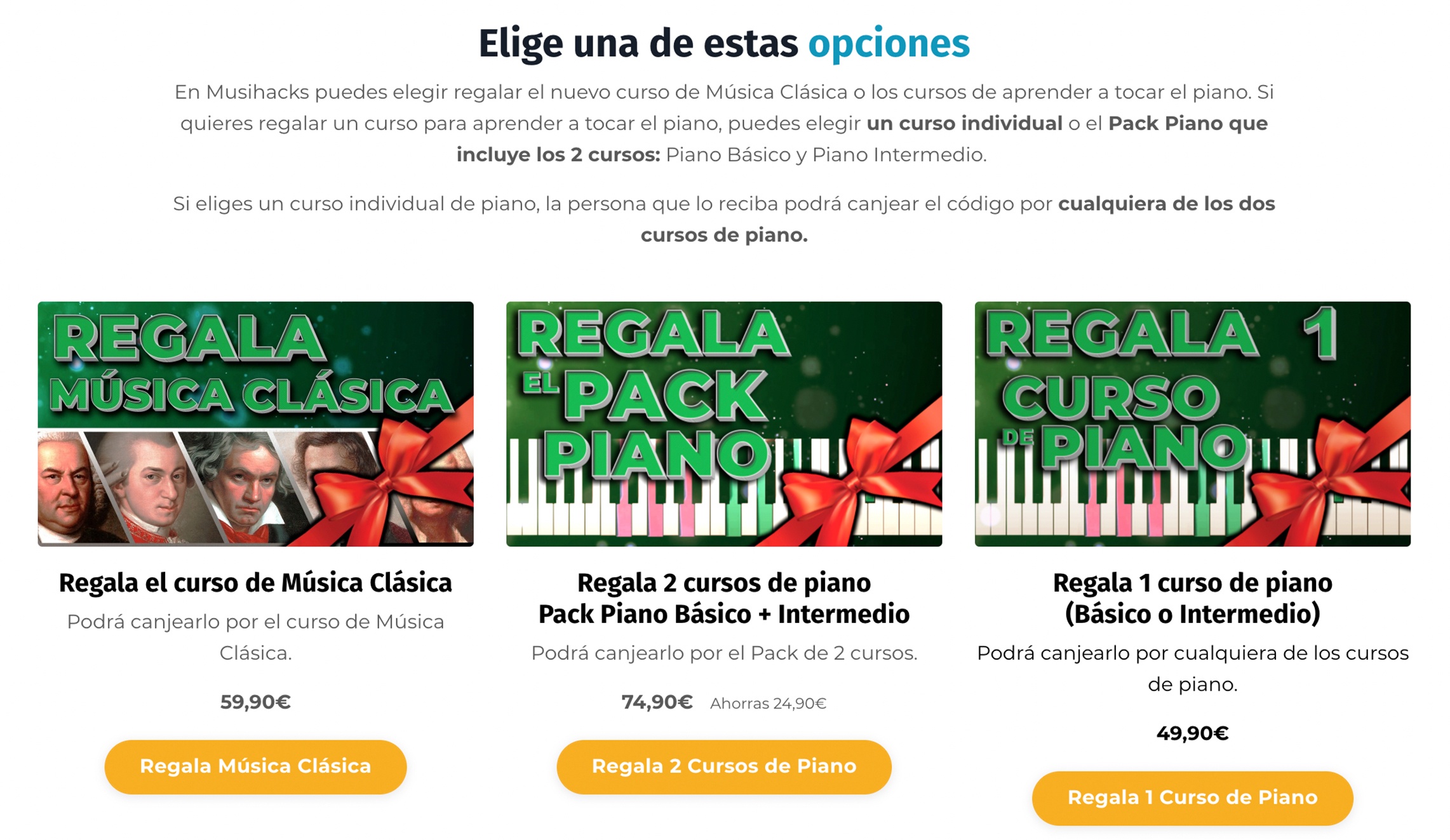Click the 59,90€ price text

click(x=255, y=702)
